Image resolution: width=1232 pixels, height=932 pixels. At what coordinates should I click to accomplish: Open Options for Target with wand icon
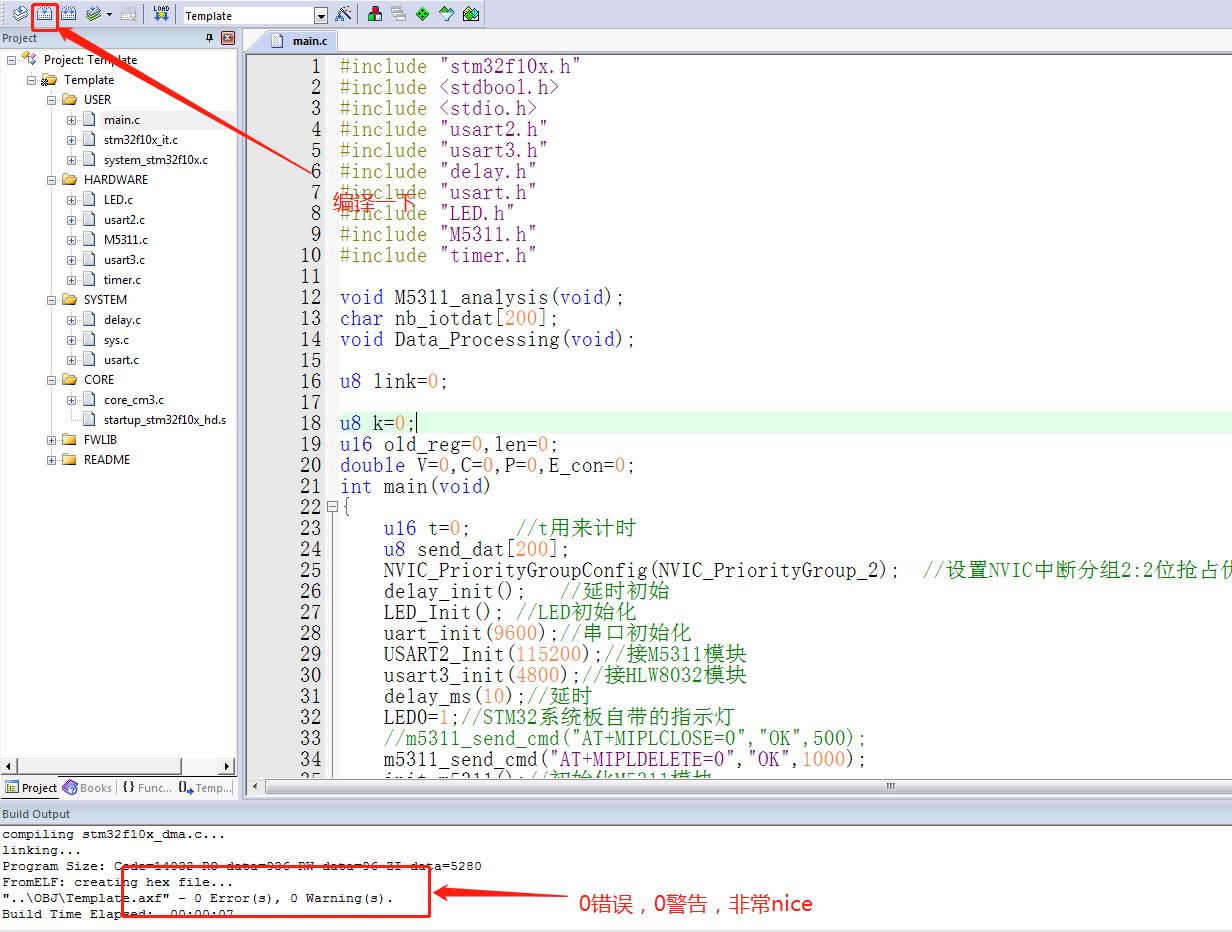(x=345, y=14)
